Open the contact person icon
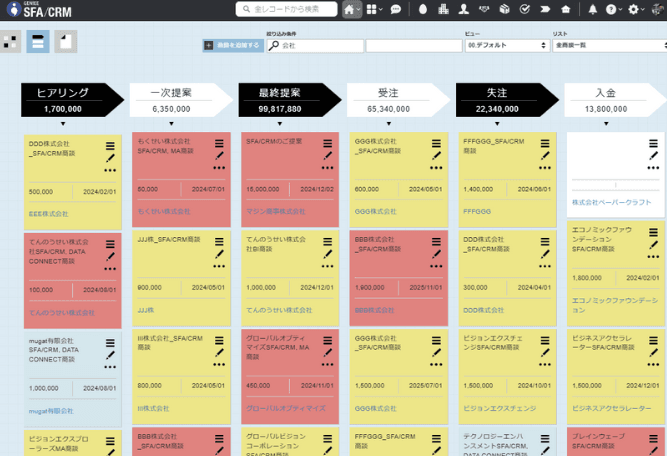This screenshot has width=667, height=456. [464, 9]
